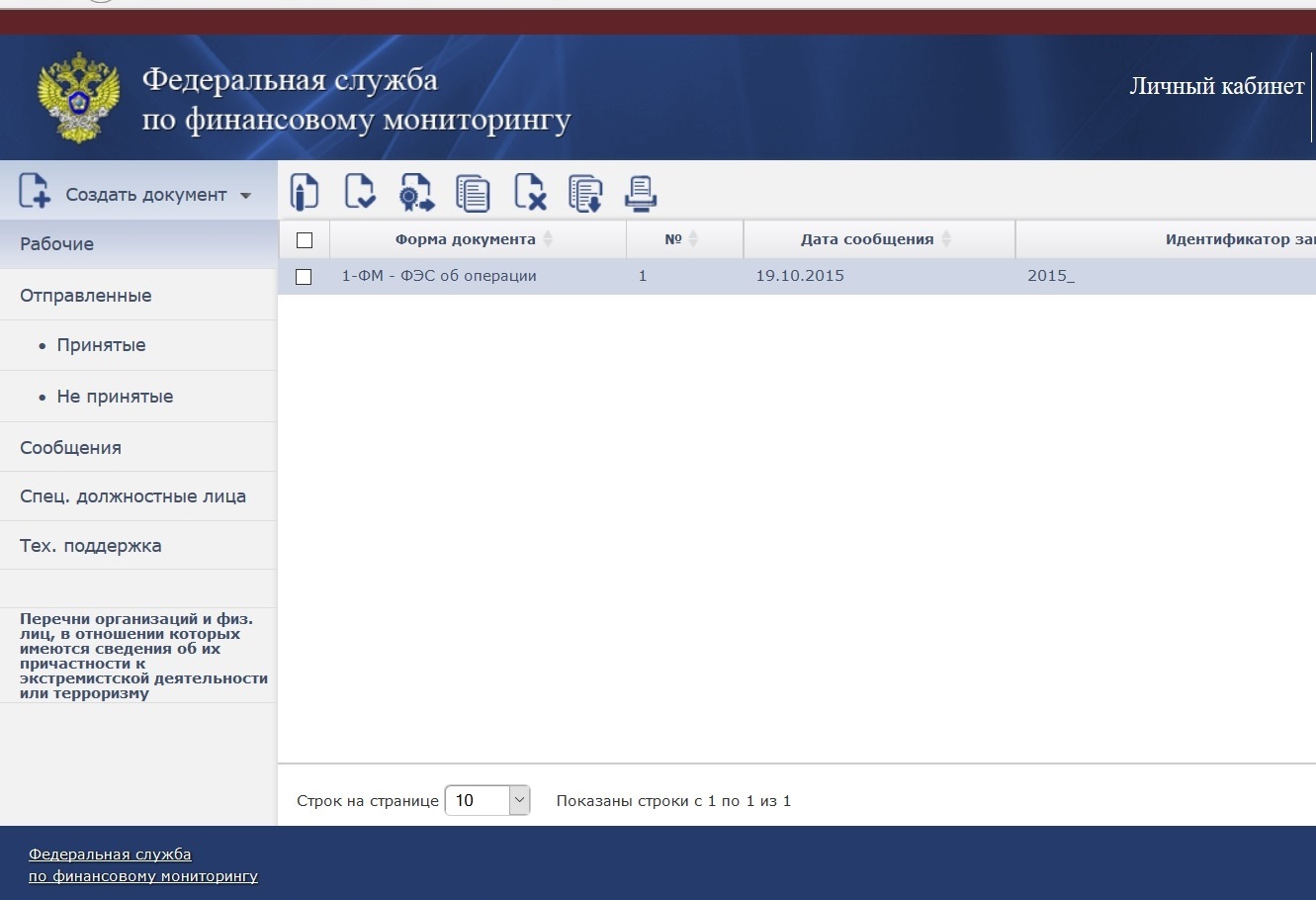Open the Принятые subsection
1316x900 pixels.
(x=138, y=345)
